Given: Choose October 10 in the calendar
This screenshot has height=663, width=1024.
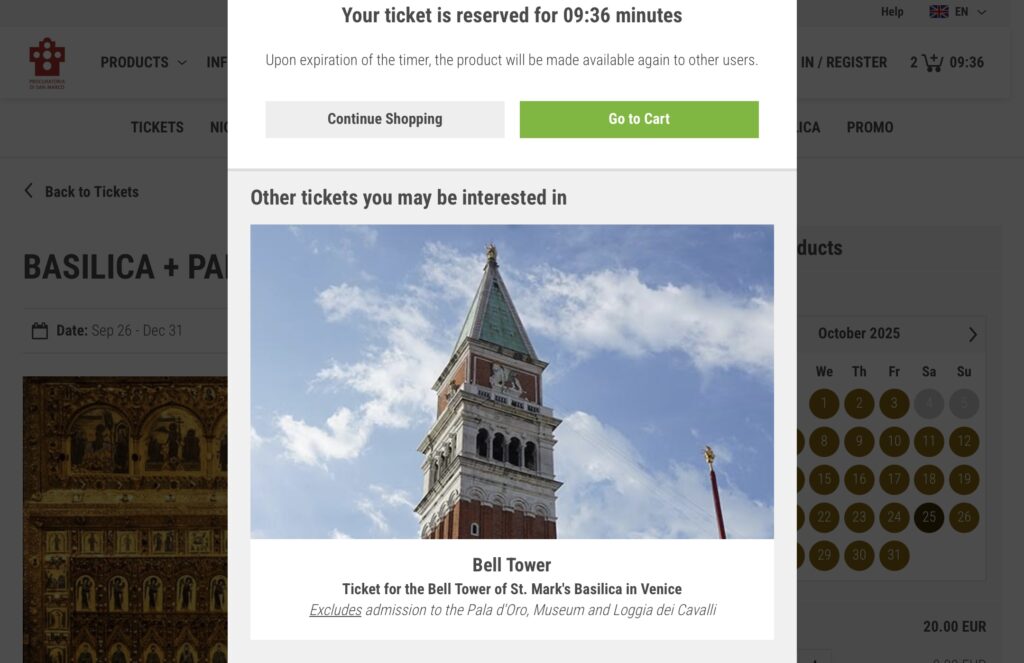Looking at the screenshot, I should [x=894, y=441].
